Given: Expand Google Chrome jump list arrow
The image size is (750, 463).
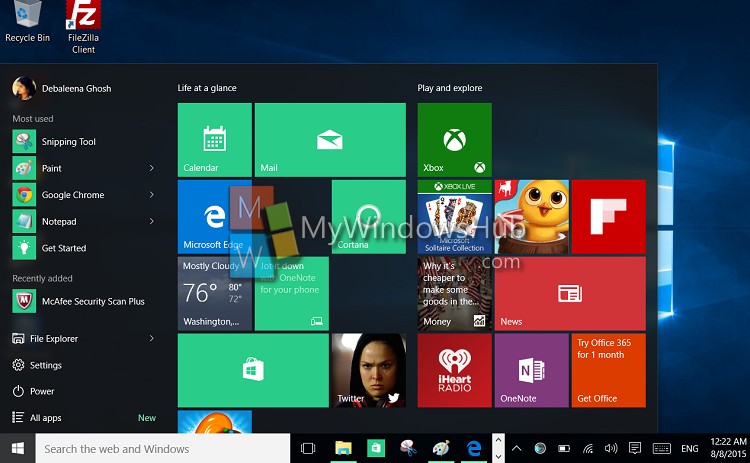Looking at the screenshot, I should (152, 195).
